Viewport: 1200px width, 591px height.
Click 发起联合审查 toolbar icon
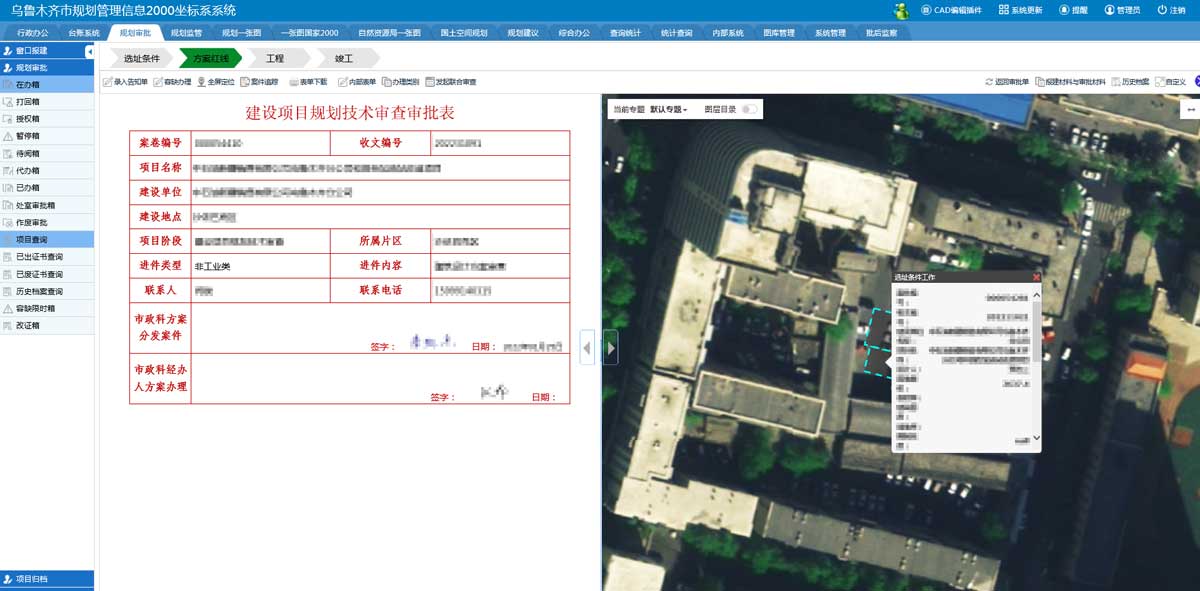click(430, 82)
